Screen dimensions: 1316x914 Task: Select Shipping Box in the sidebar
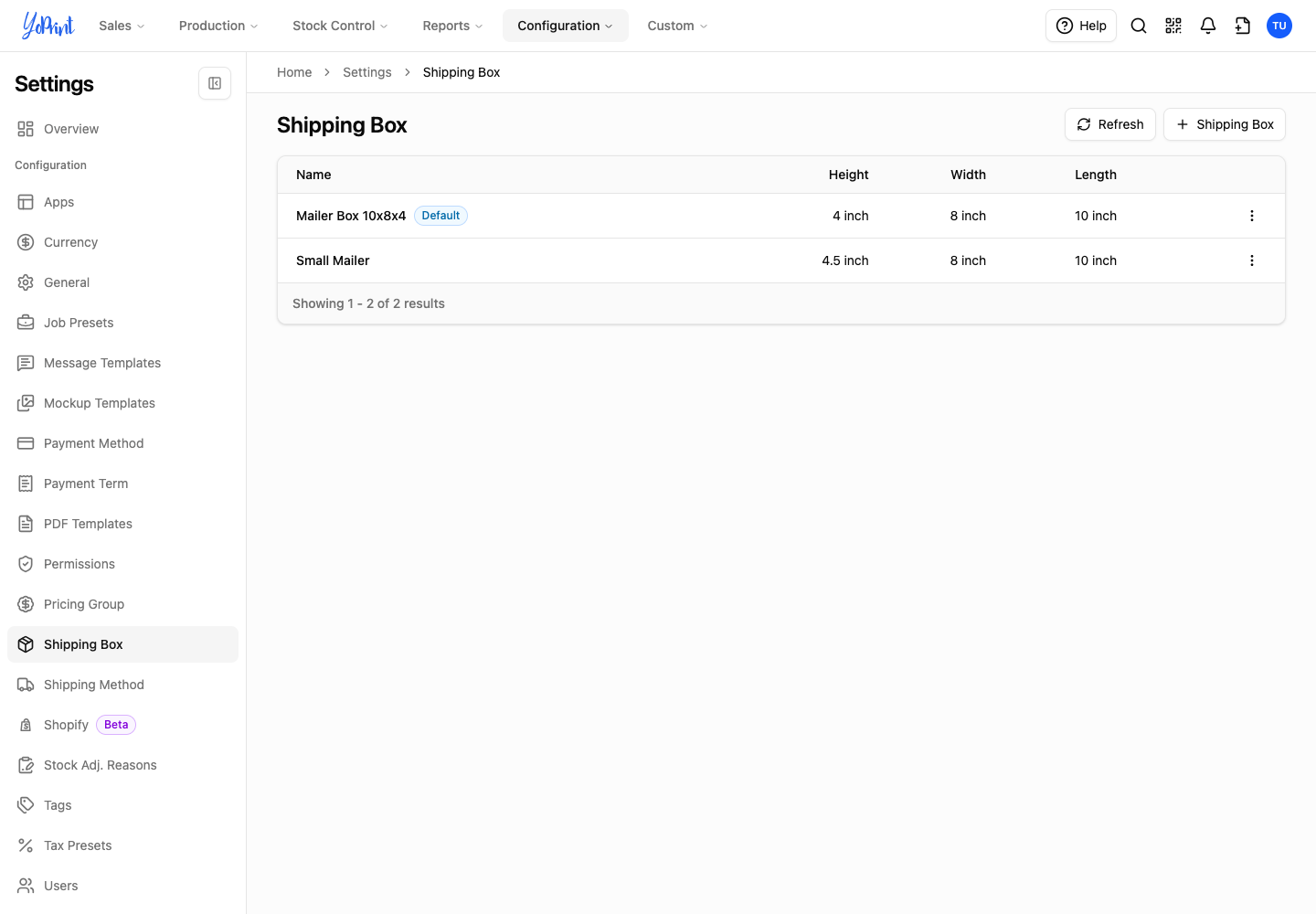tap(122, 644)
